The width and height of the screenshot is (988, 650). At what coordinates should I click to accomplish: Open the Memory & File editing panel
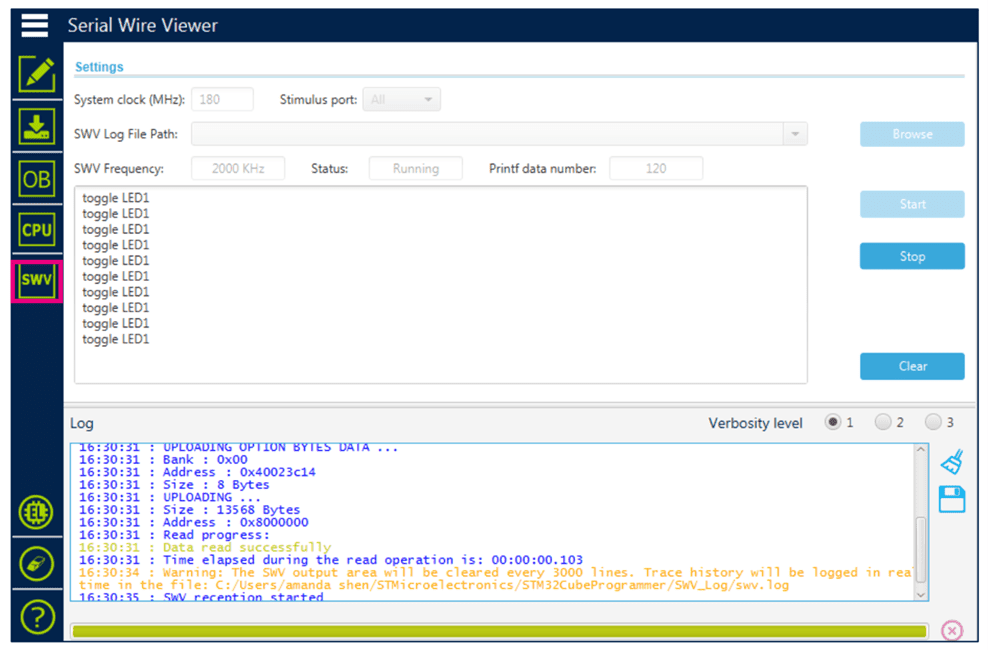tap(37, 75)
